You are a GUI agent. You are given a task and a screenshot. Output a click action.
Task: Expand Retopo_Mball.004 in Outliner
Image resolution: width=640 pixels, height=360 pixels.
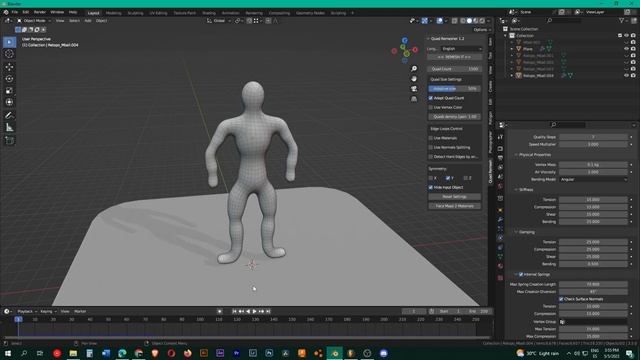pyautogui.click(x=512, y=76)
